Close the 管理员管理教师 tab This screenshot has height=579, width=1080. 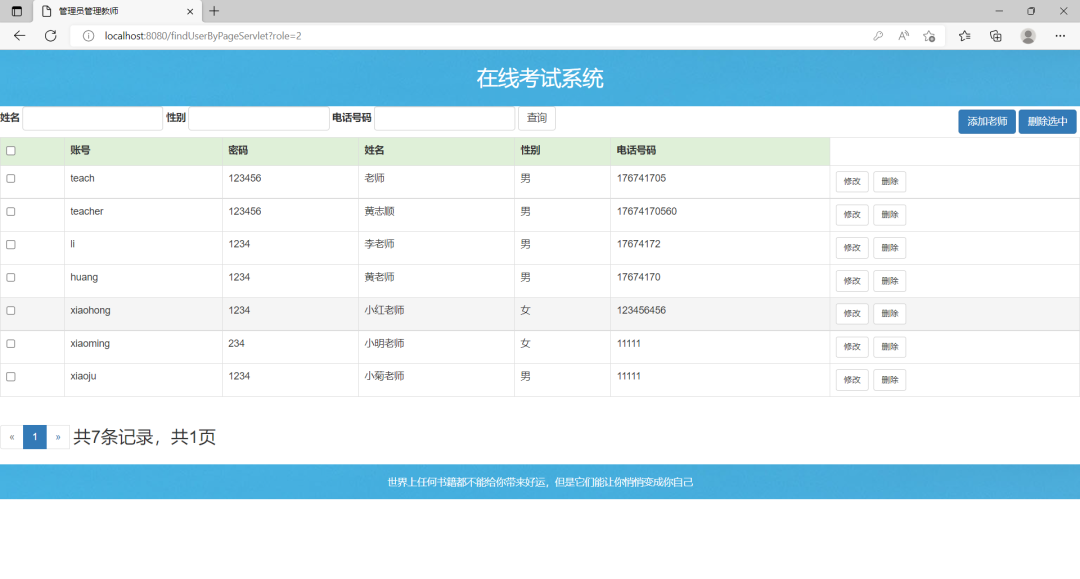190,11
